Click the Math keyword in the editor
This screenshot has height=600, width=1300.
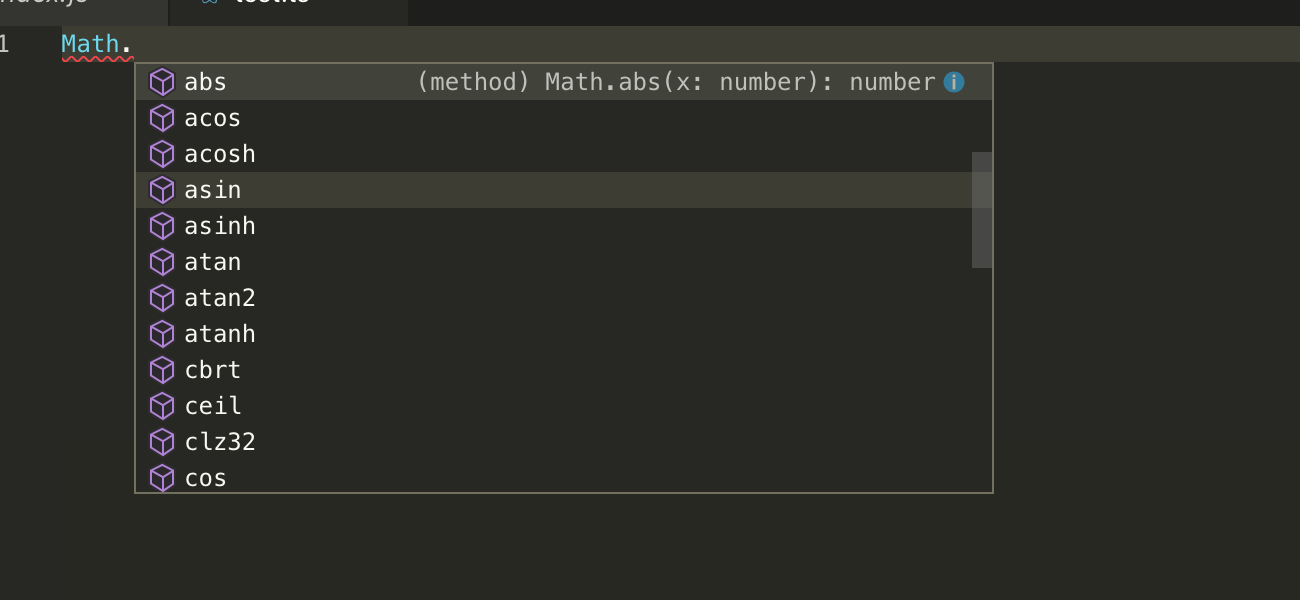click(90, 44)
